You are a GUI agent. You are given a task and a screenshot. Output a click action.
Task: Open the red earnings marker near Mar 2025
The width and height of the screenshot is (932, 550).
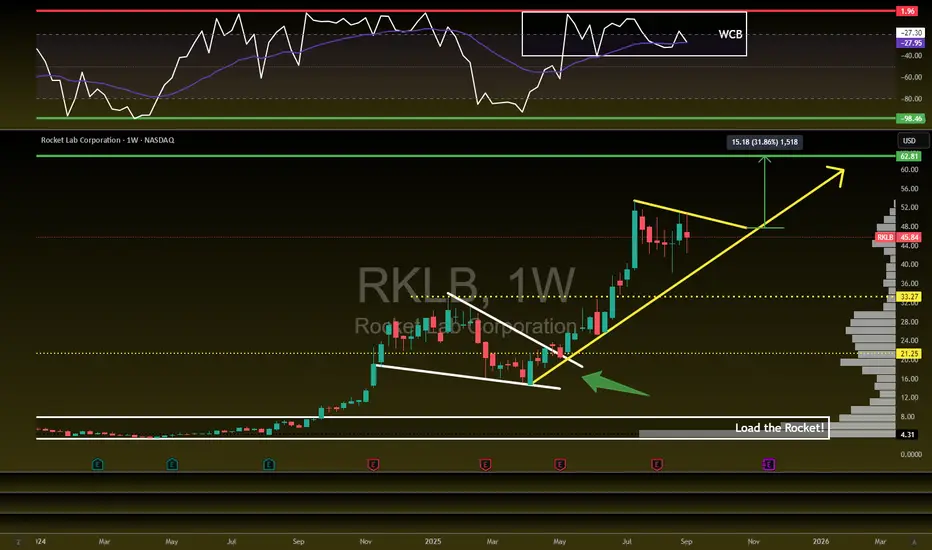point(485,464)
